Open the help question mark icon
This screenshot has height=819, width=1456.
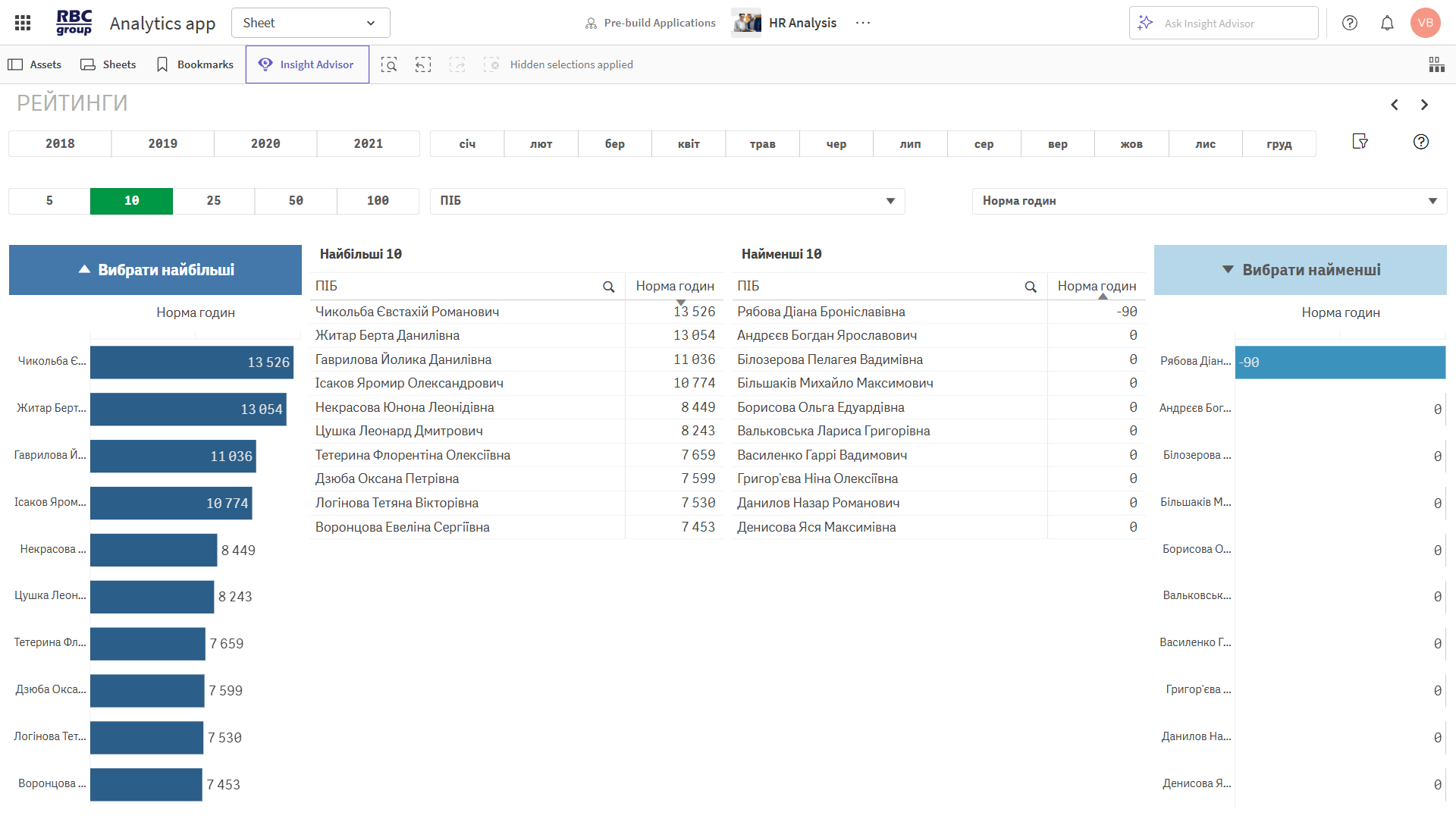click(x=1350, y=23)
